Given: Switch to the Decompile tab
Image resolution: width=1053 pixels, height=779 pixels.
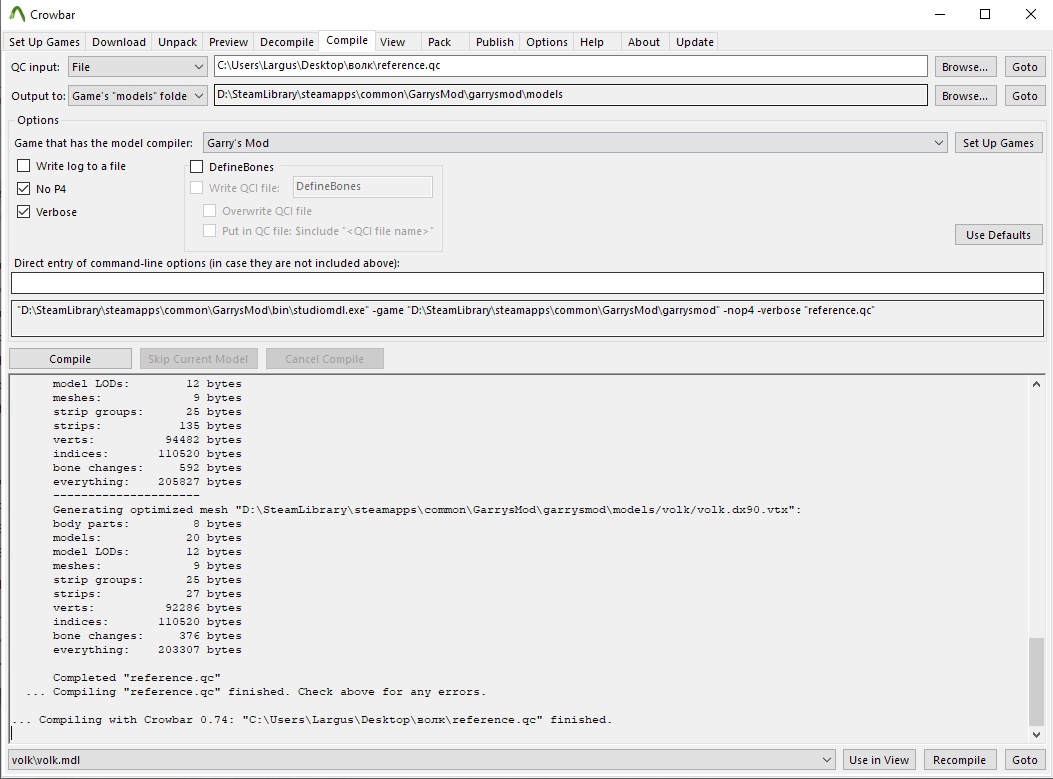Looking at the screenshot, I should [287, 42].
